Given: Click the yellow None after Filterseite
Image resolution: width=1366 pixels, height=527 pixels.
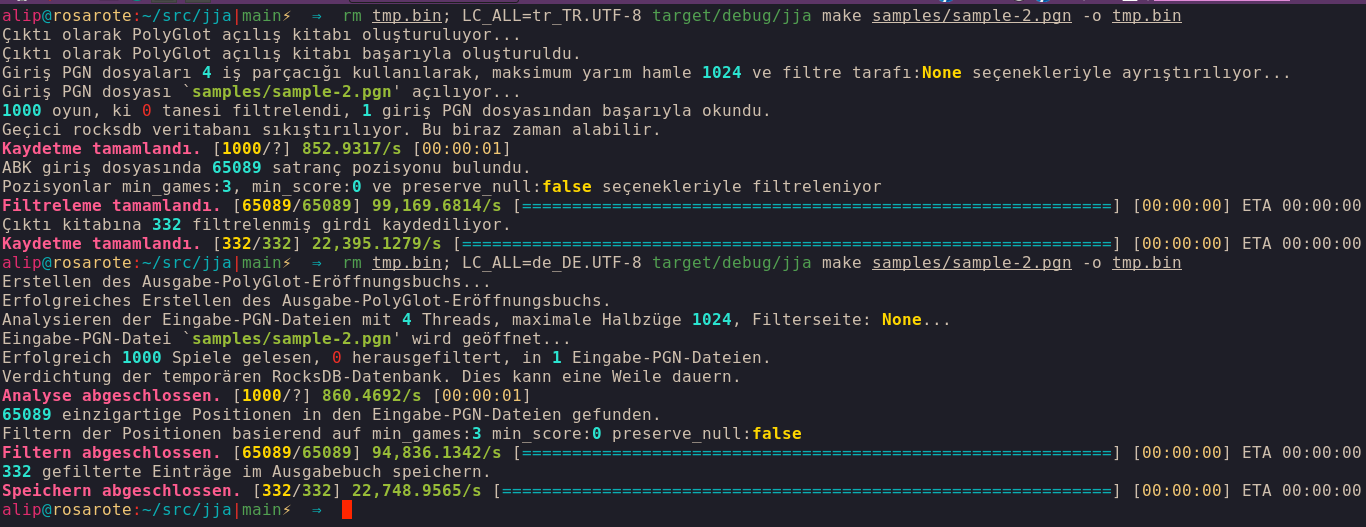Looking at the screenshot, I should 901,320.
